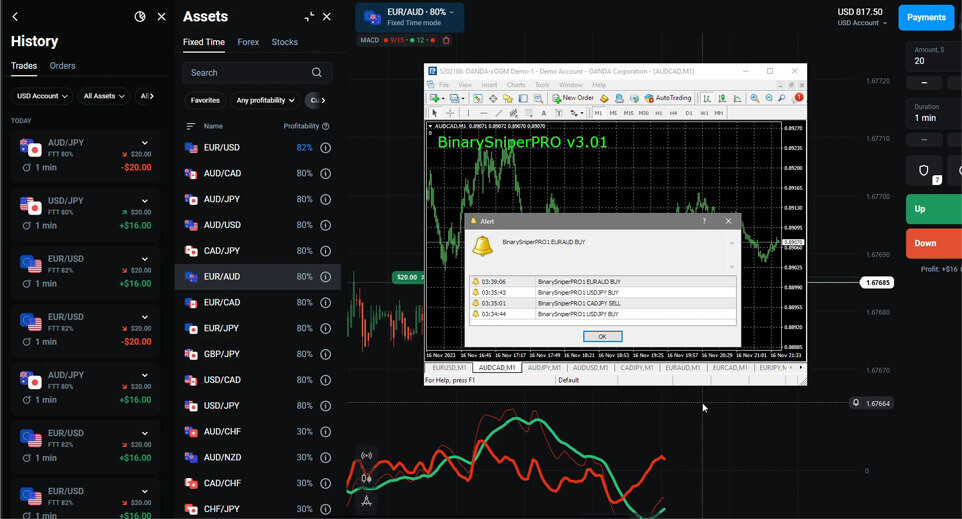Collapse the Assets panel with arrows icon
The image size is (962, 519).
pos(309,17)
